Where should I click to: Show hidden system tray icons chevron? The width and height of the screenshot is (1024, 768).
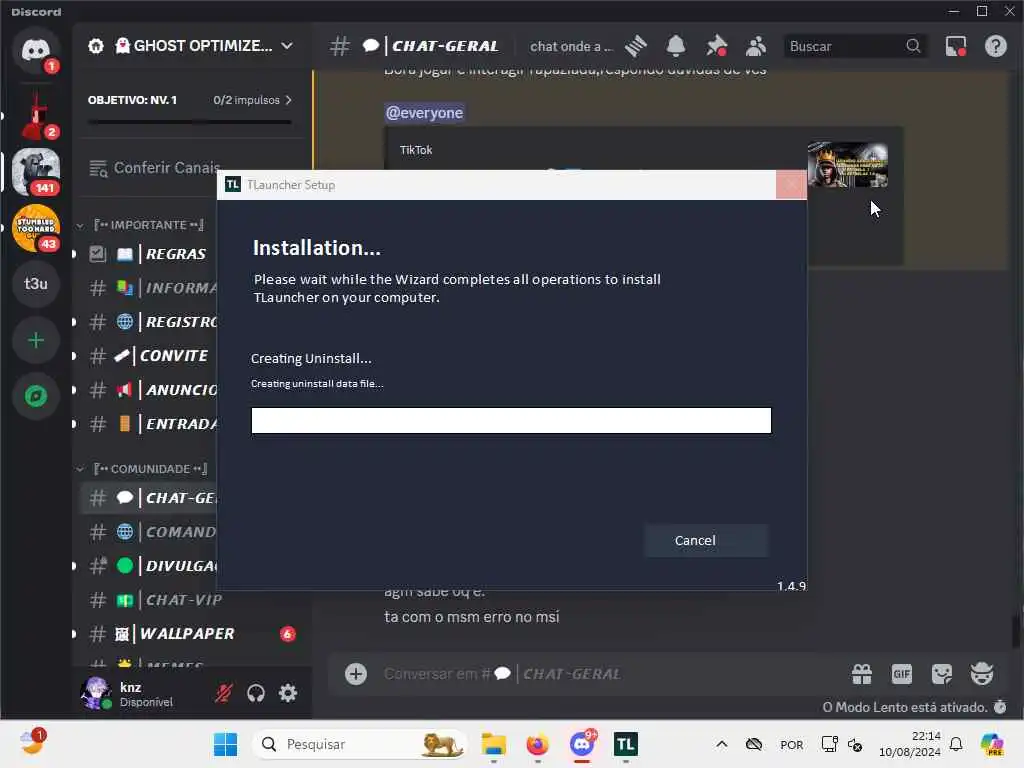(x=722, y=744)
